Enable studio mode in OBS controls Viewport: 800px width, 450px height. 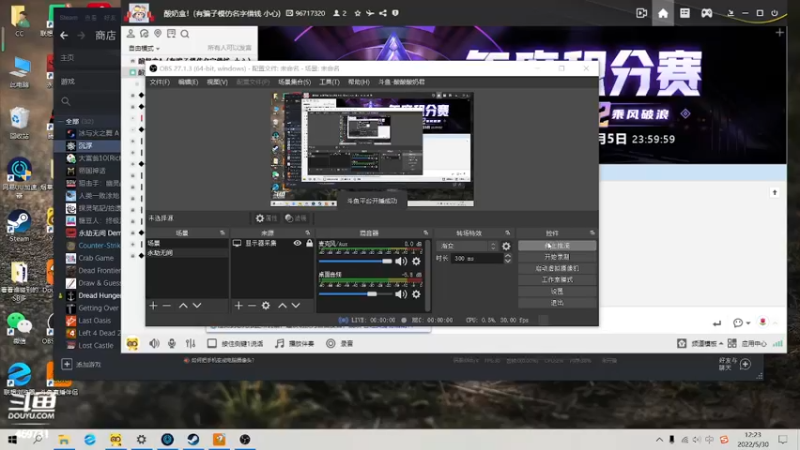point(557,280)
